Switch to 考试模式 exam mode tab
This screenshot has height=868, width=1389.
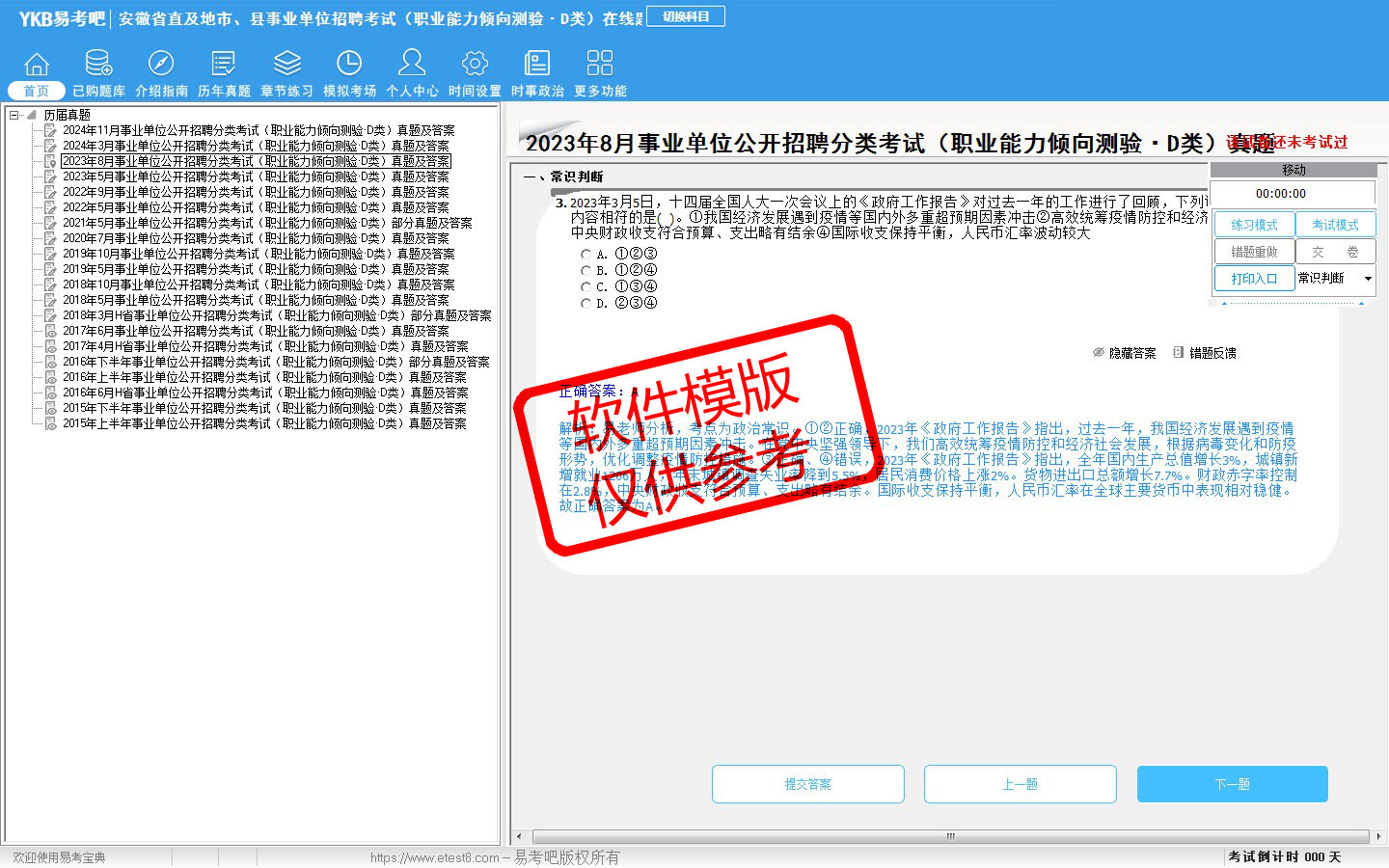(1335, 225)
